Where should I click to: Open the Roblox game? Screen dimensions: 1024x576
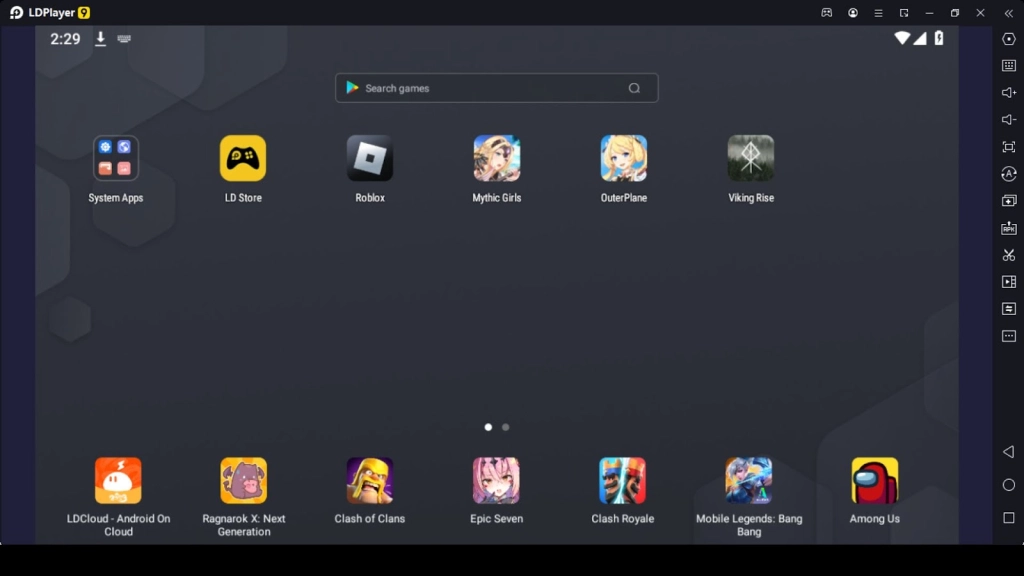click(x=370, y=158)
